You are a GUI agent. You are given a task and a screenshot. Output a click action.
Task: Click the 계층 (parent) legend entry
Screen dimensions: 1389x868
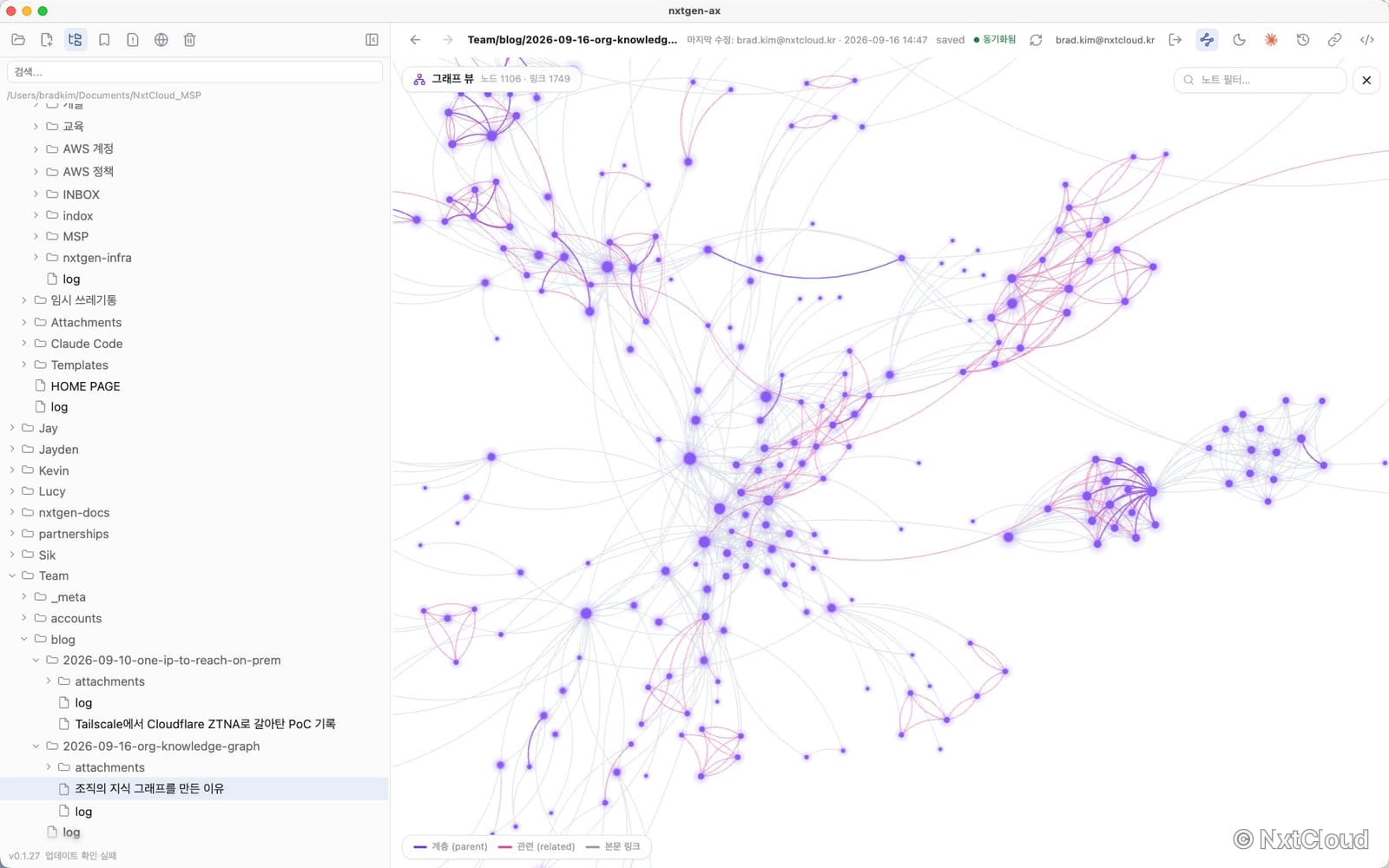[x=451, y=846]
